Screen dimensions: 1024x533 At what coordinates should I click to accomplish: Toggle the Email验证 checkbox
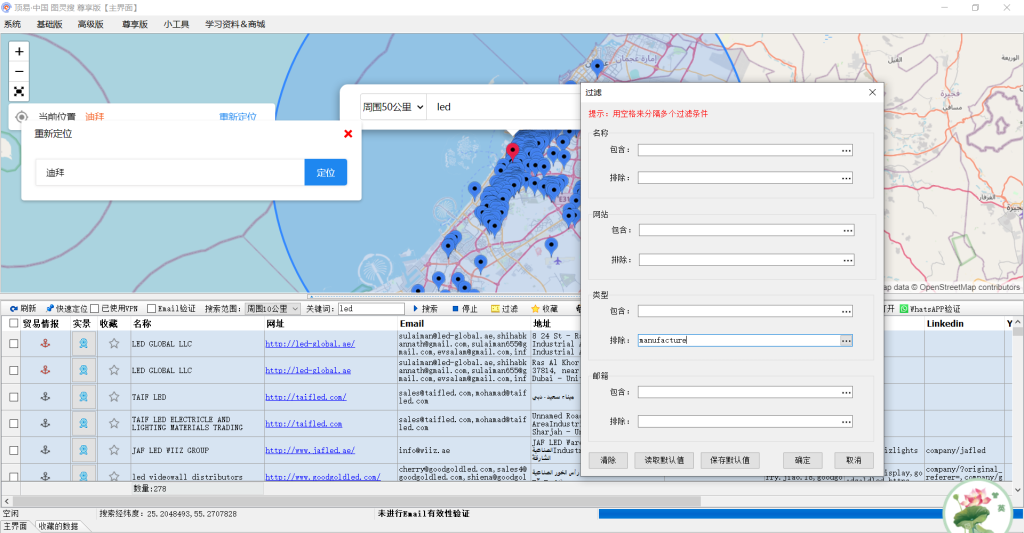coord(152,309)
